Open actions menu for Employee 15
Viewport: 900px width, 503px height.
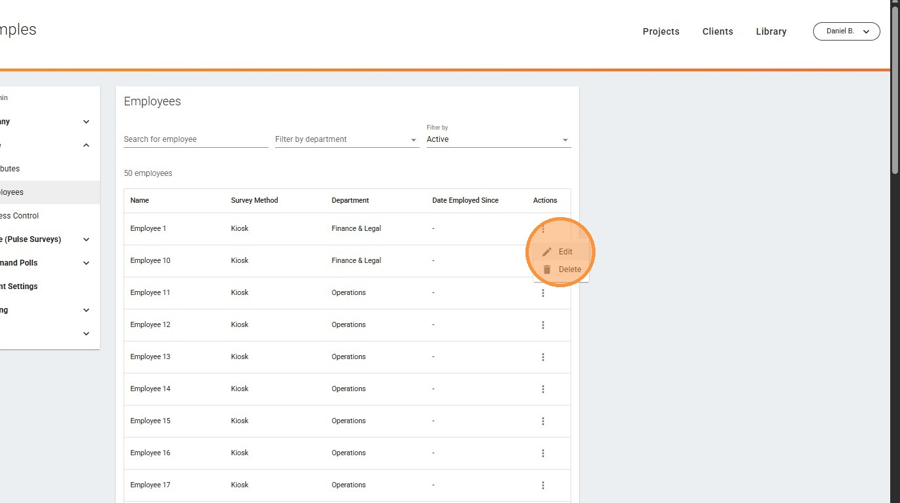(x=542, y=421)
